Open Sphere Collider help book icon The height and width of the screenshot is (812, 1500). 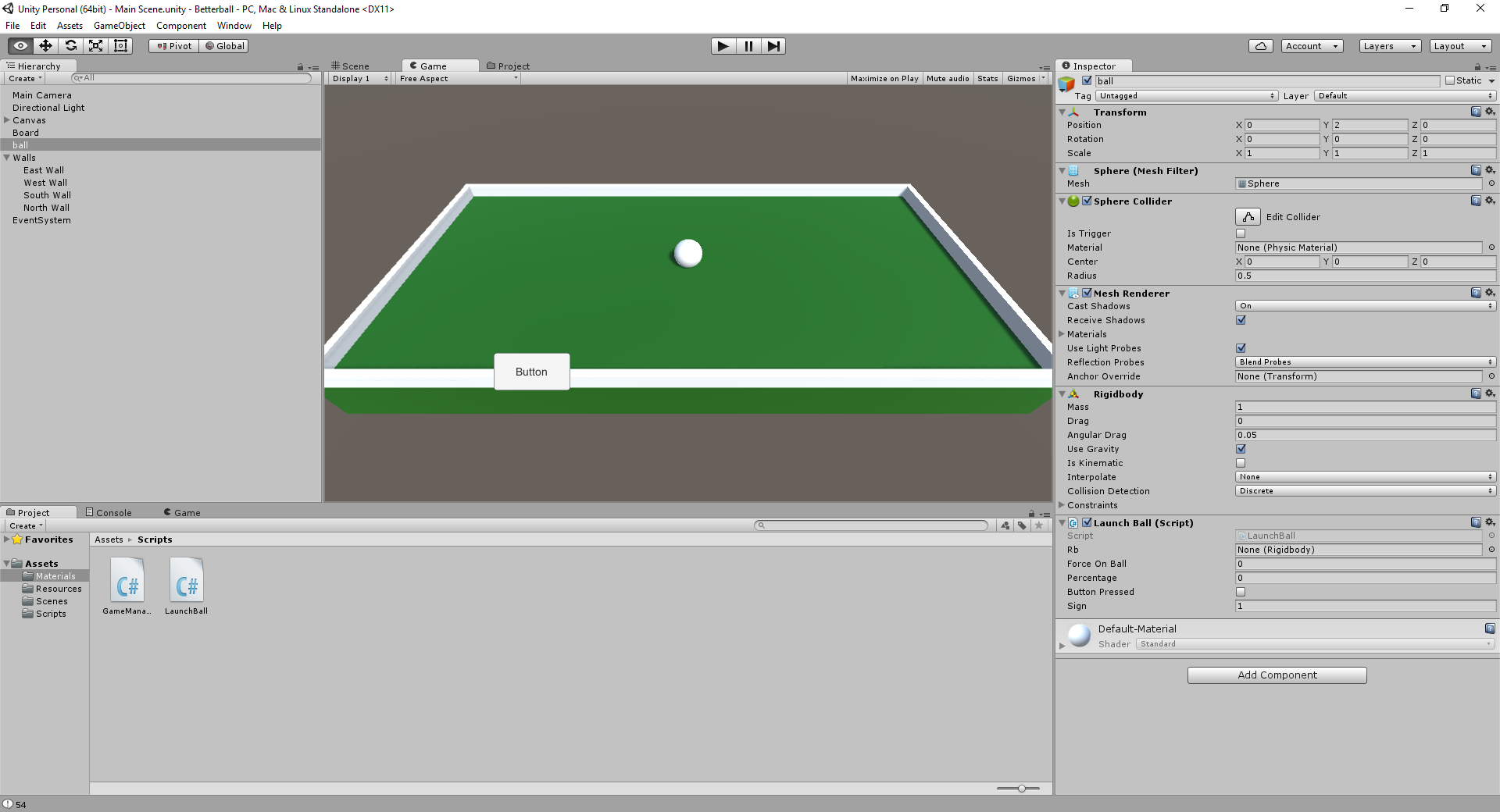(x=1476, y=201)
